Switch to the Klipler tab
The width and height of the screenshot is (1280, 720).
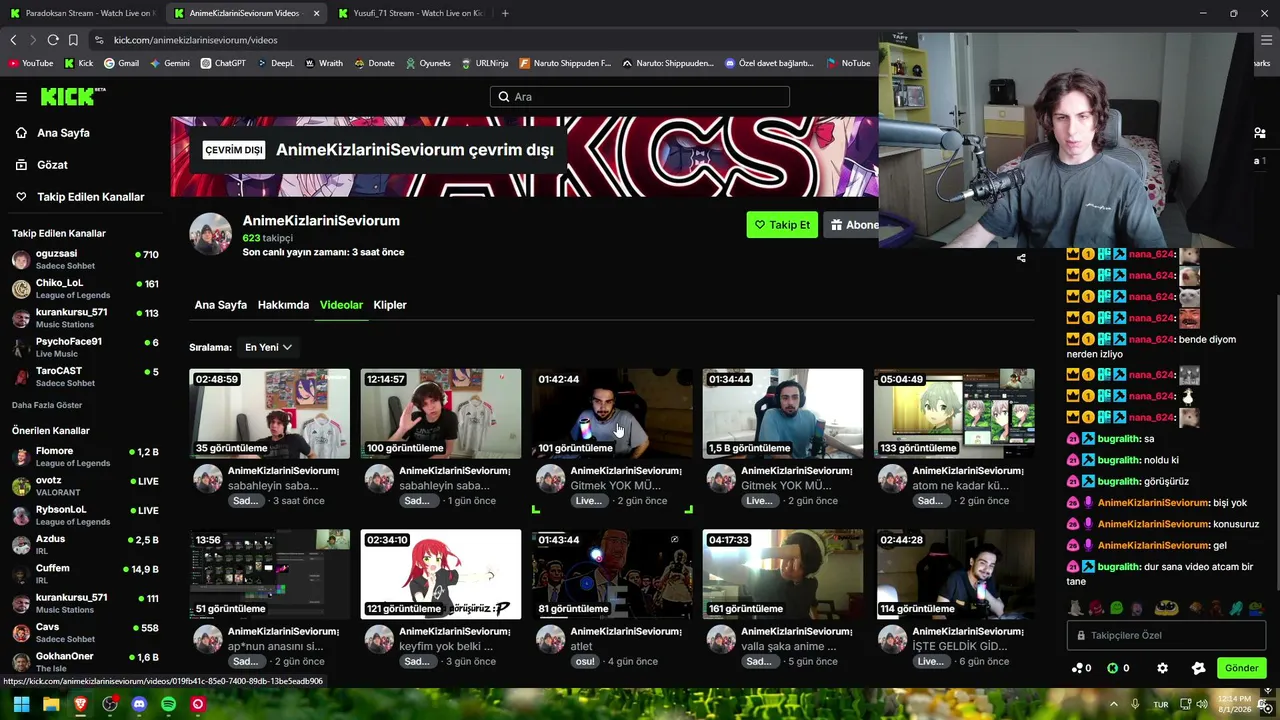coord(390,305)
